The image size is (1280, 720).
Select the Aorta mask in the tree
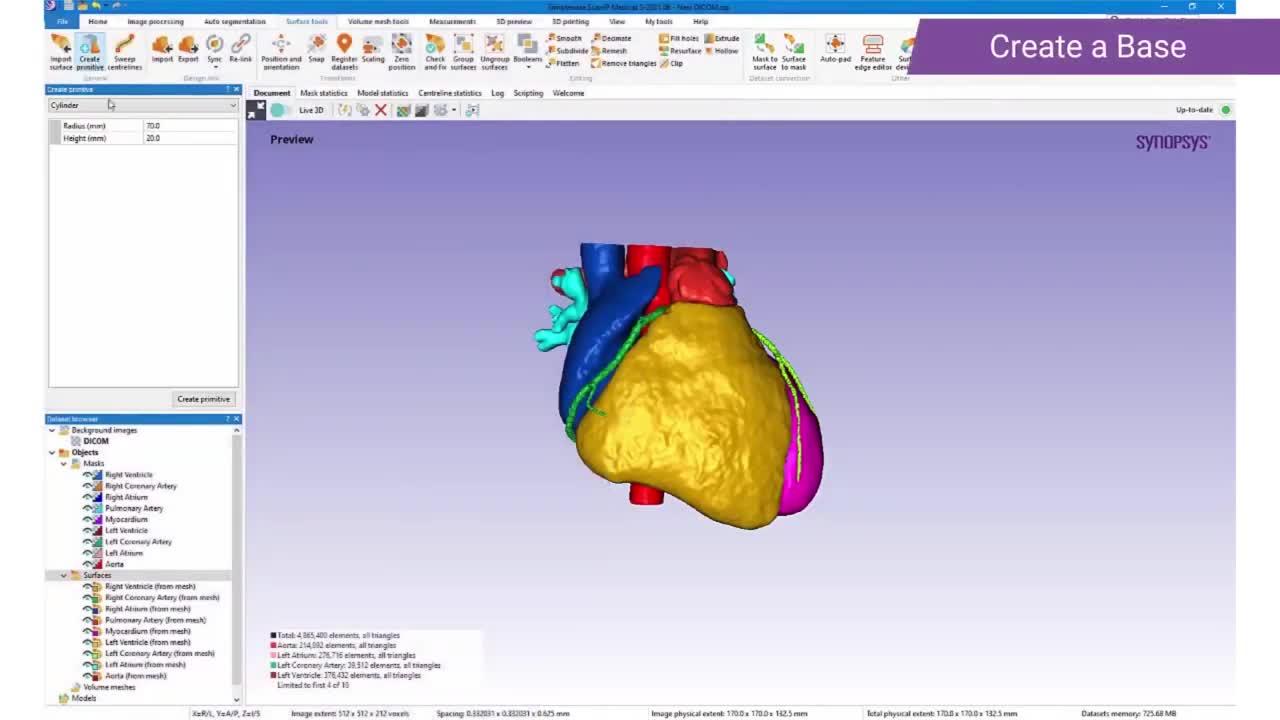[x=114, y=563]
